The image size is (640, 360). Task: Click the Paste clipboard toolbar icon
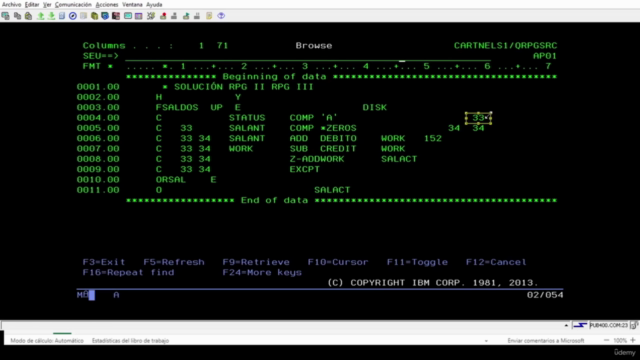[28, 16]
